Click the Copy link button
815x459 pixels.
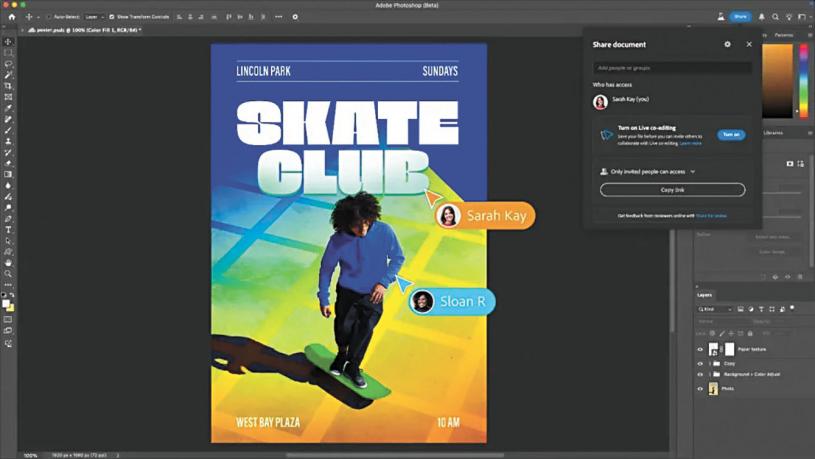point(672,189)
